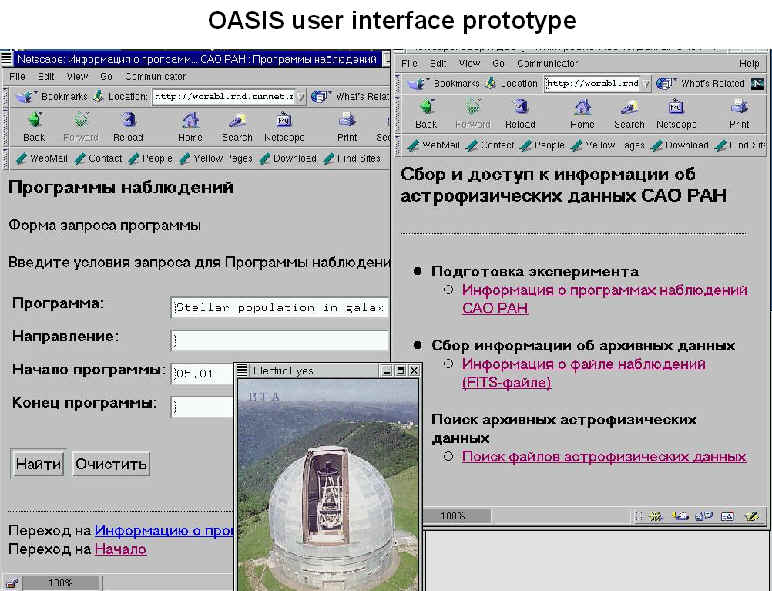Expand the location URL dropdown in right window
The width and height of the screenshot is (772, 591).
click(x=646, y=84)
